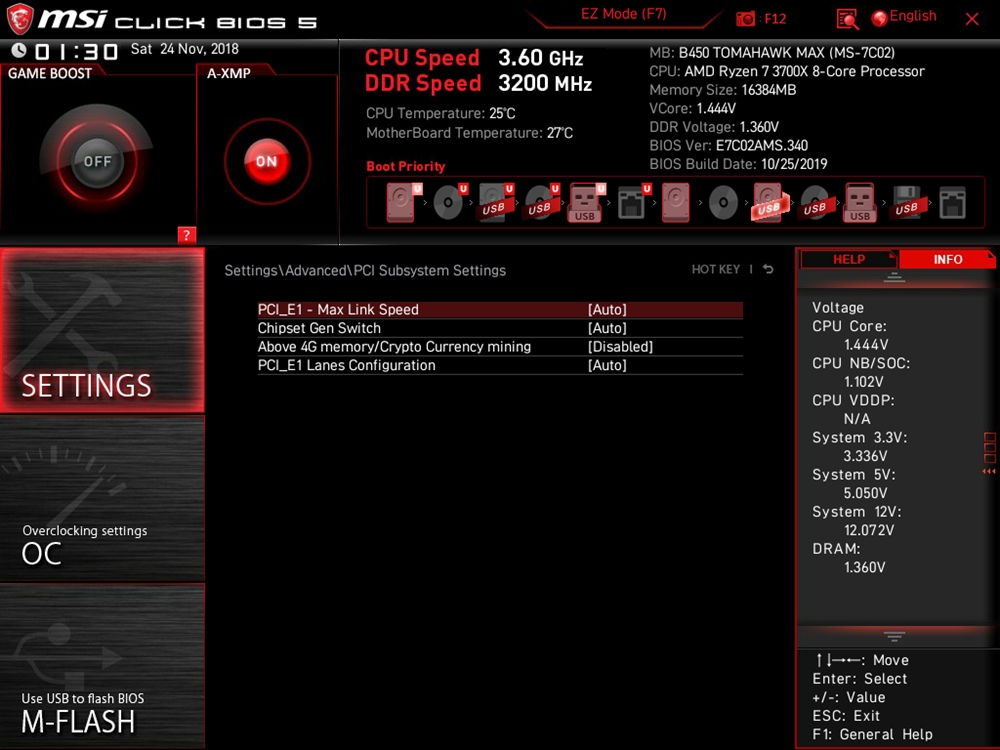The width and height of the screenshot is (1000, 750).
Task: Select the UEFI network boot device
Action: 634,202
